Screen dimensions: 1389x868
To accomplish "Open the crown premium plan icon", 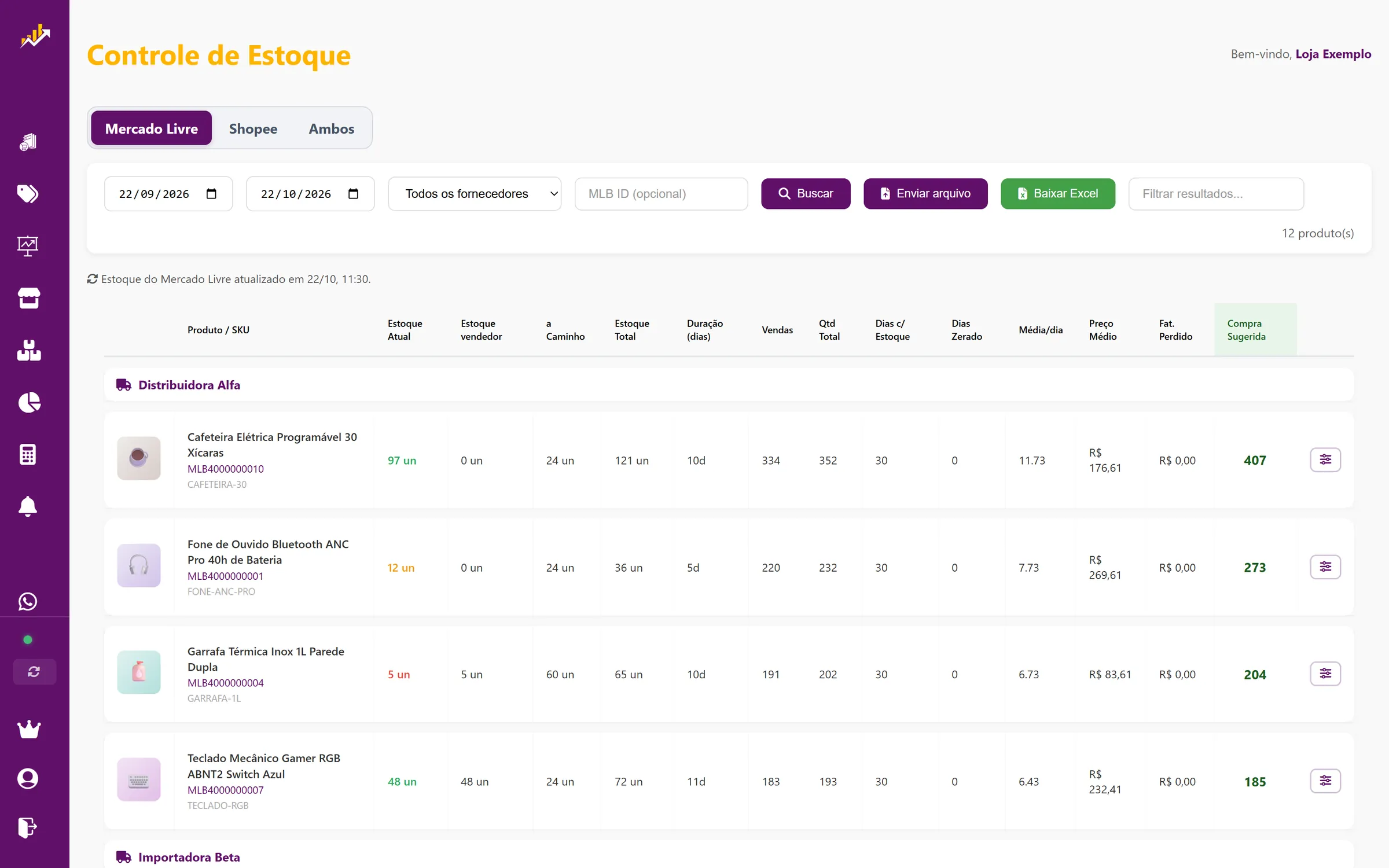I will tap(29, 729).
